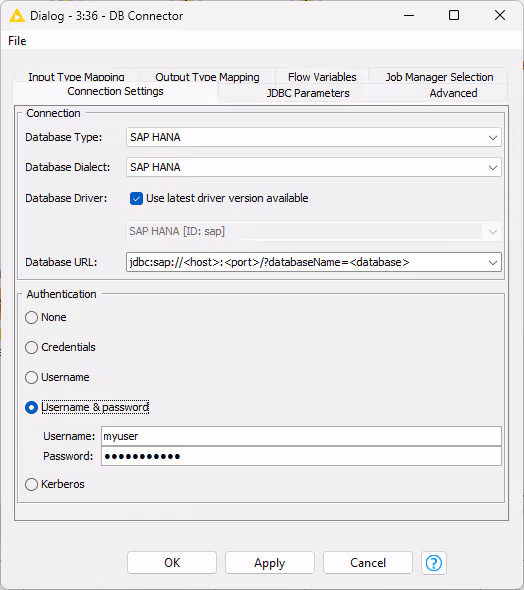Click the blue help question mark icon

coord(434,563)
